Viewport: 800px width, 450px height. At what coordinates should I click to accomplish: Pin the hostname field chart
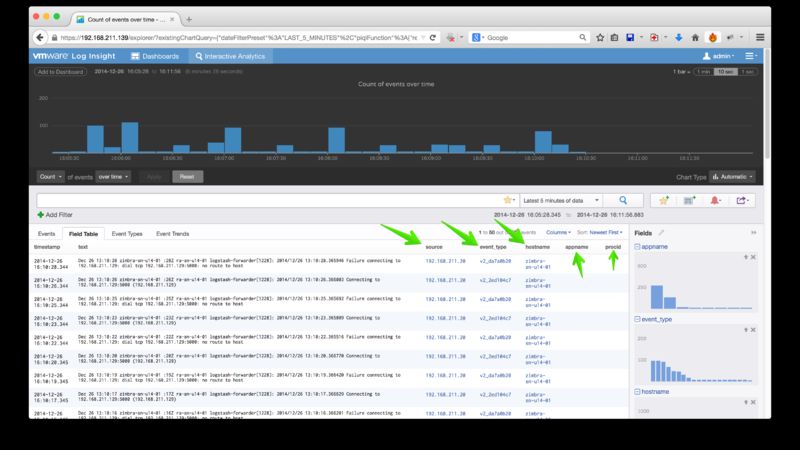point(745,403)
